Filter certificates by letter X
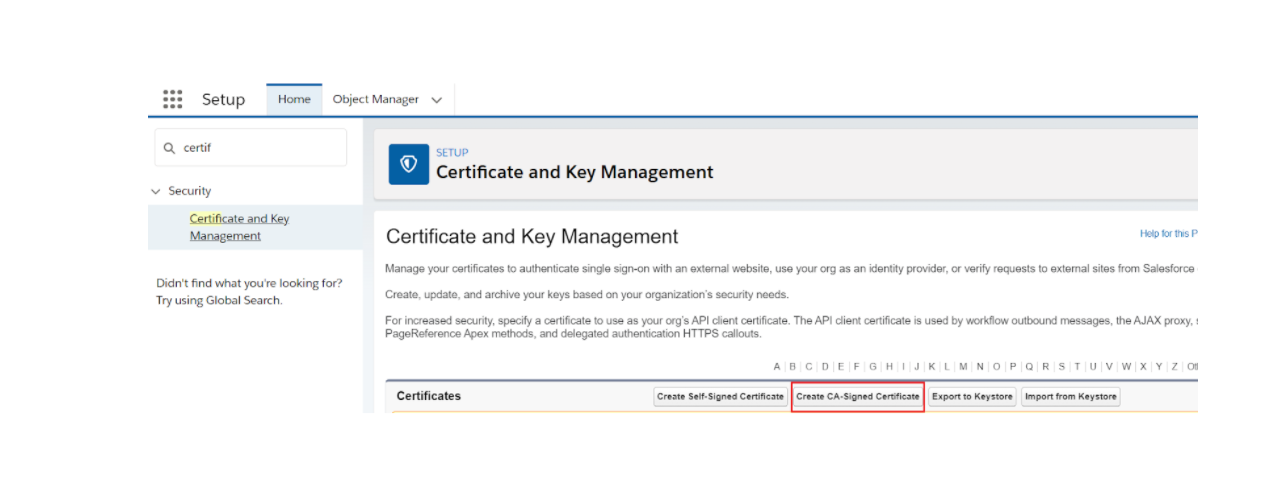1288x486 pixels. pyautogui.click(x=1143, y=367)
